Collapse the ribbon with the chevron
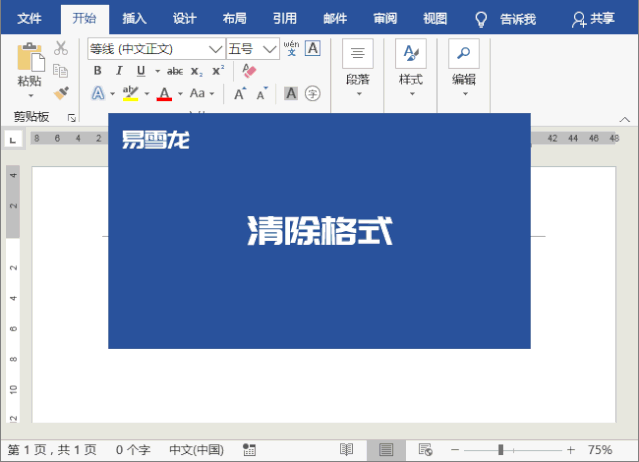This screenshot has height=462, width=639. (624, 119)
